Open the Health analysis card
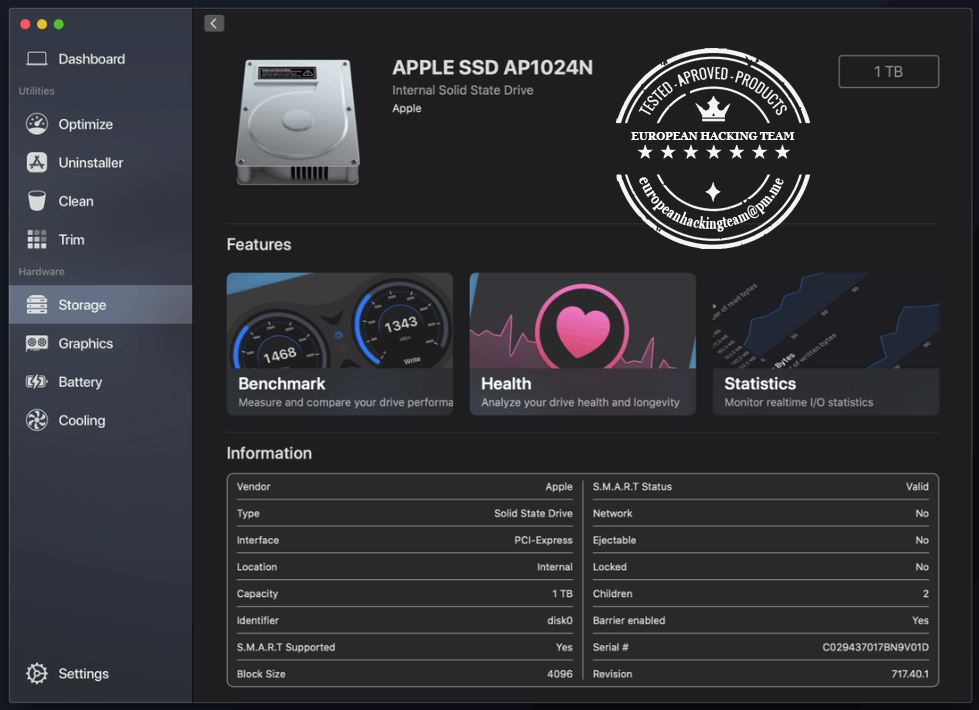The image size is (979, 710). 582,344
